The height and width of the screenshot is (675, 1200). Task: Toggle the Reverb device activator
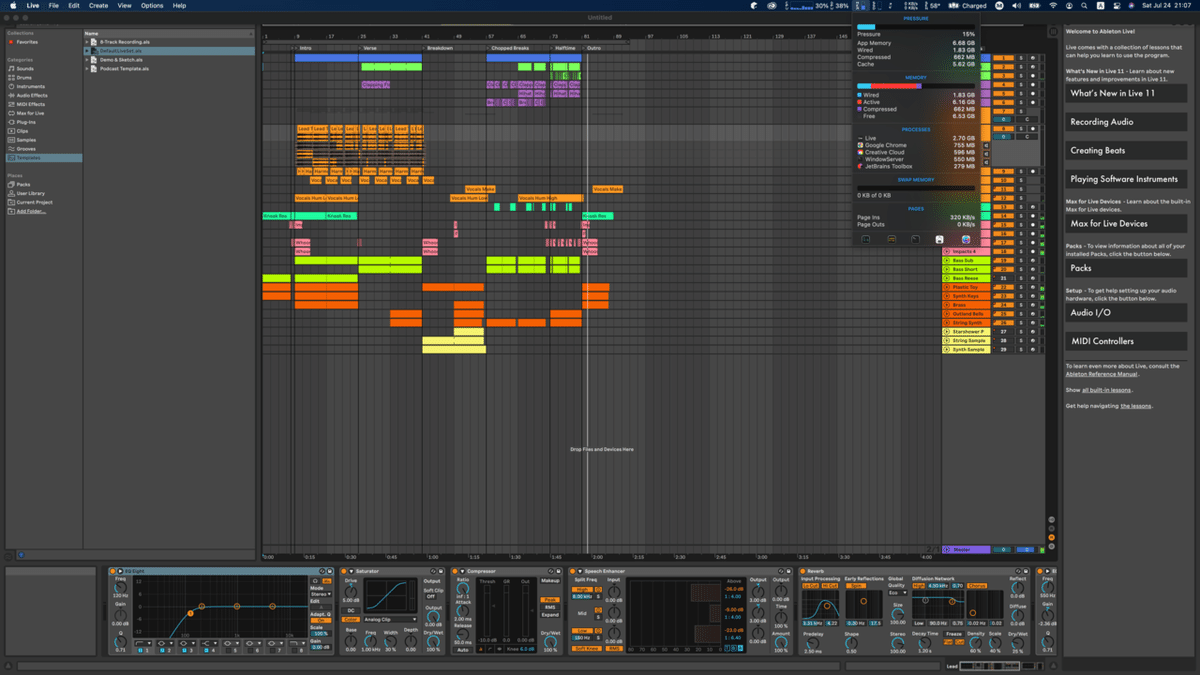803,571
